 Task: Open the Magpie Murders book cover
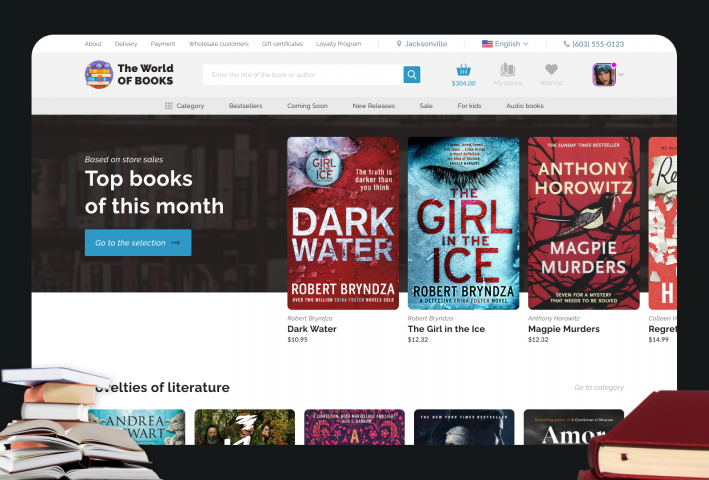tap(584, 223)
